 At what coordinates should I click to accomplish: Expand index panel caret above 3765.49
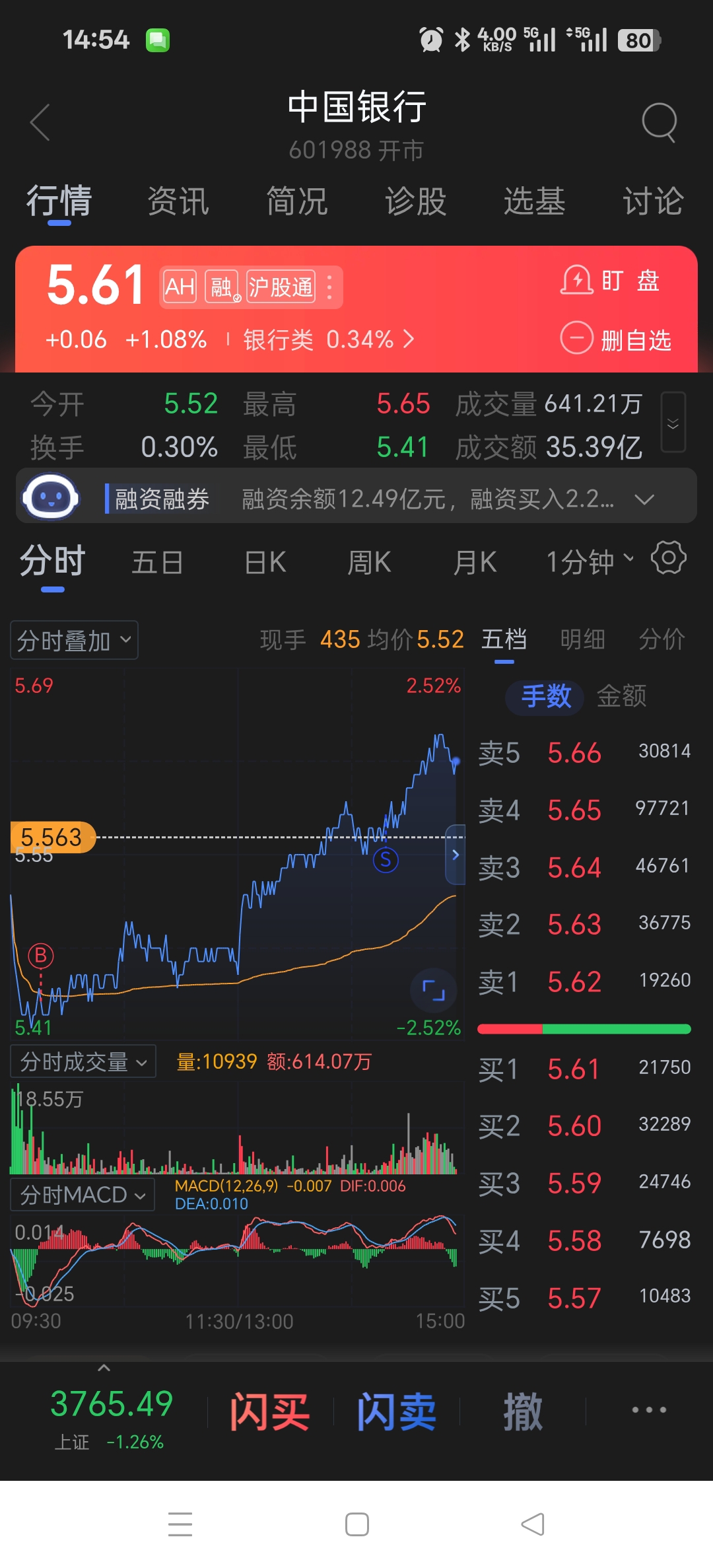click(104, 1368)
